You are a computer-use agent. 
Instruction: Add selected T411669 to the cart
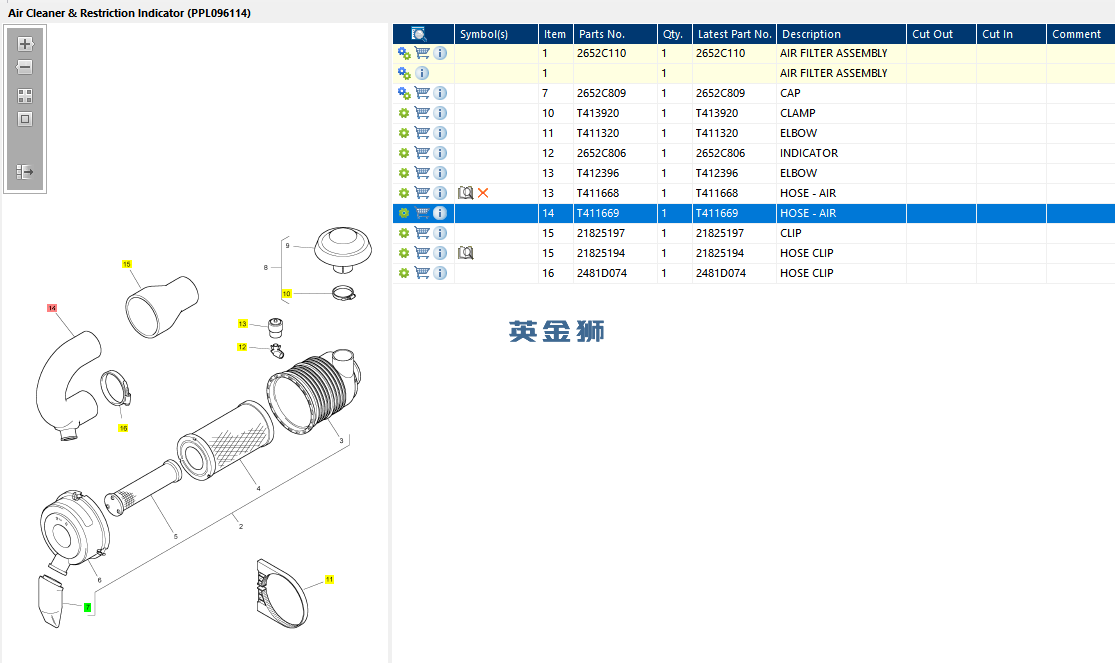[x=422, y=212]
